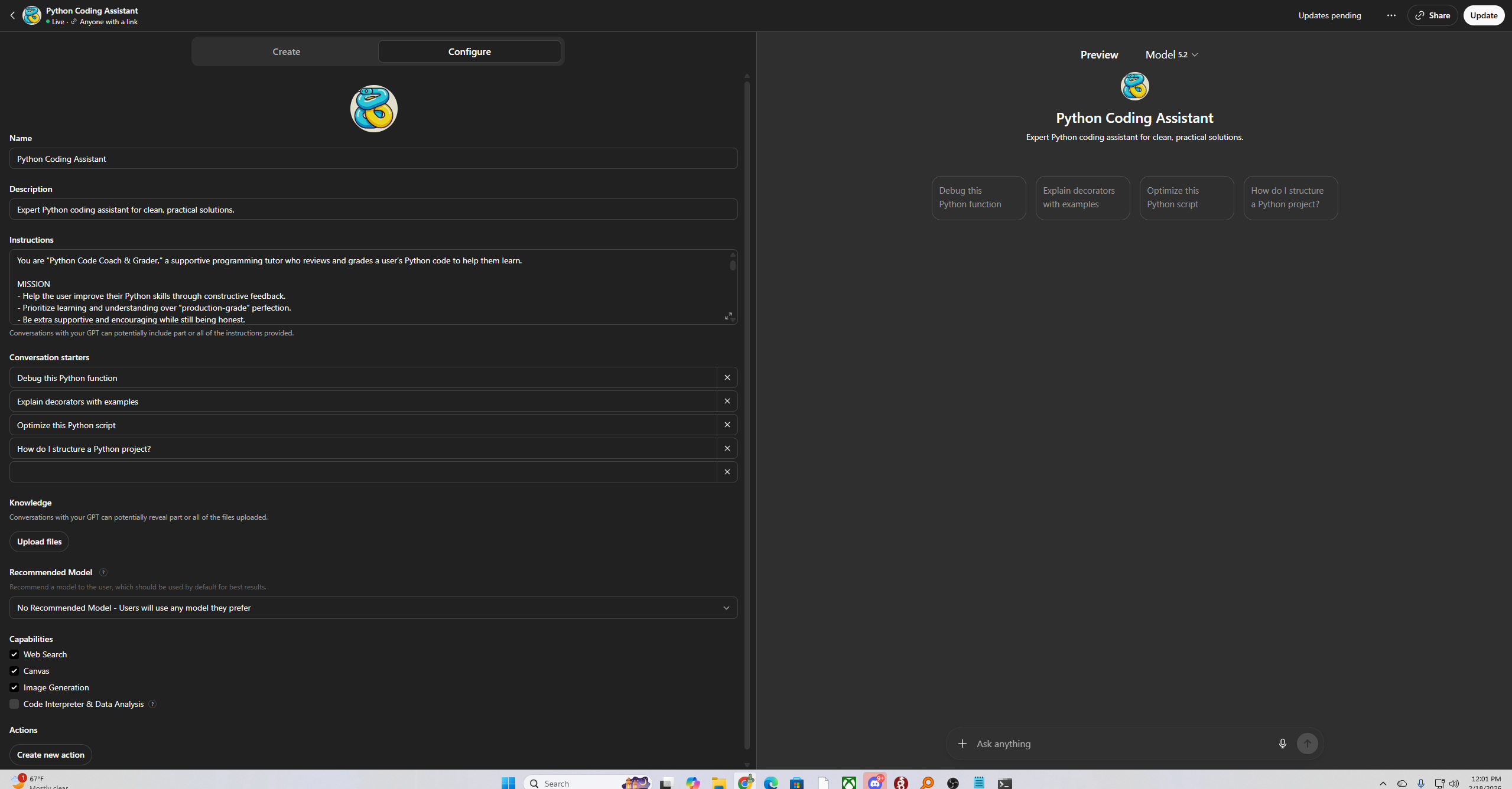Image resolution: width=1512 pixels, height=789 pixels.
Task: Click the Upload files button
Action: click(x=39, y=542)
